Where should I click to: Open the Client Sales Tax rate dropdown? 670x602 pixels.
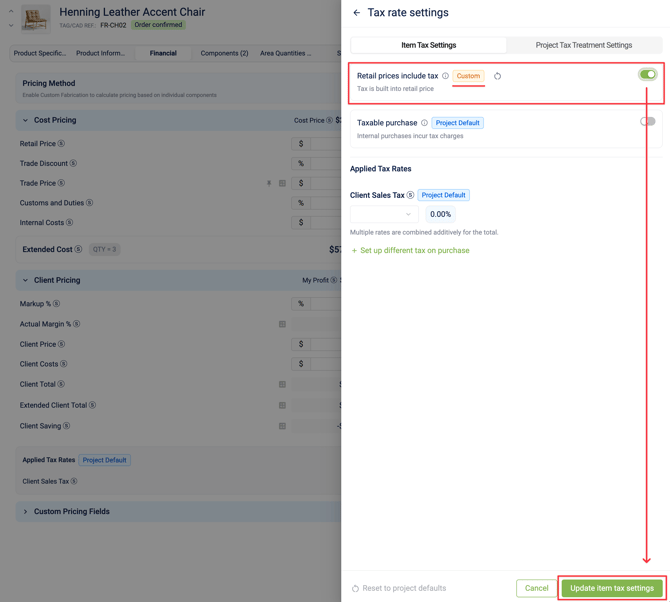coord(383,214)
